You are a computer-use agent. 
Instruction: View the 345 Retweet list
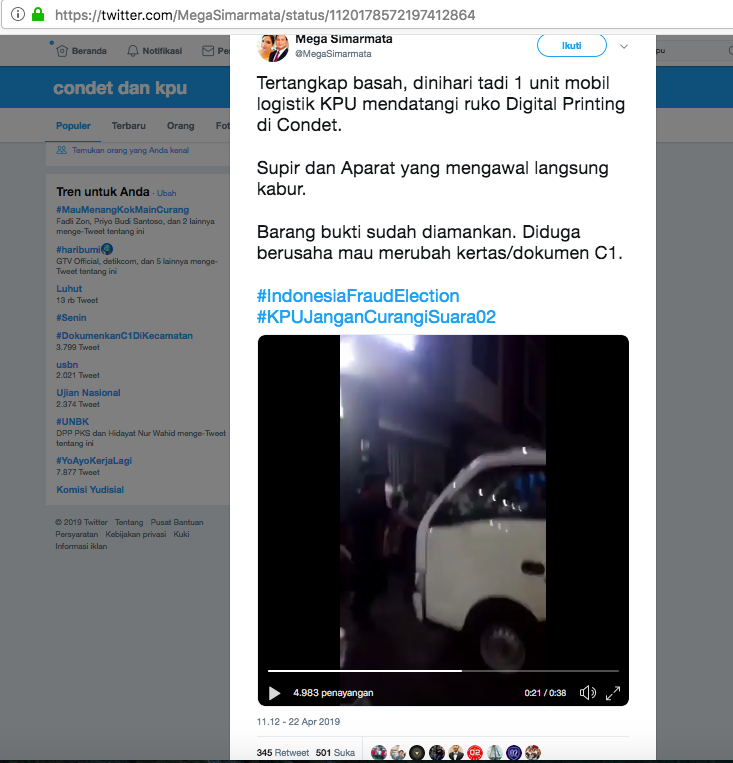[282, 752]
